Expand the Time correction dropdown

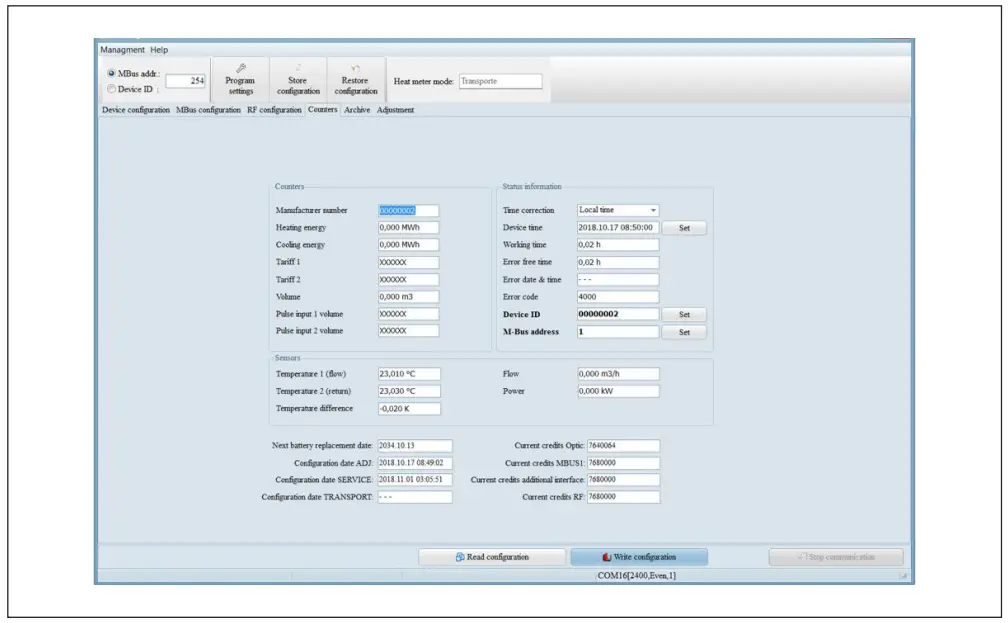point(653,211)
